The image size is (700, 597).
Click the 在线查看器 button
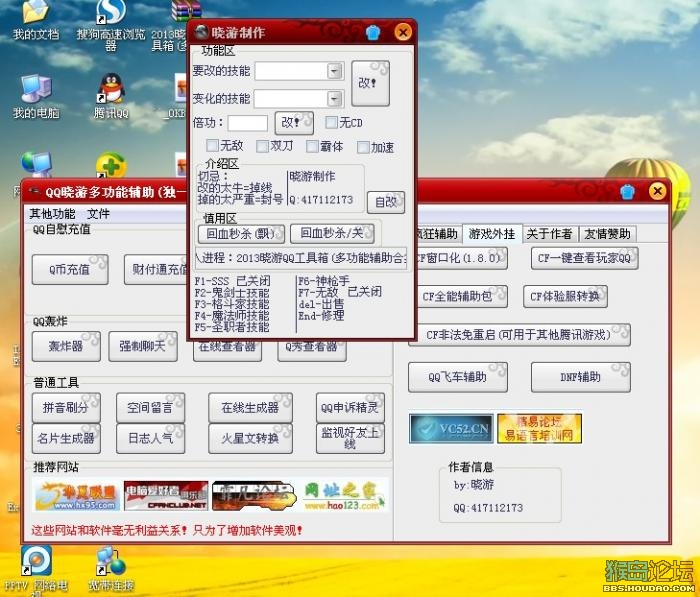coord(227,351)
